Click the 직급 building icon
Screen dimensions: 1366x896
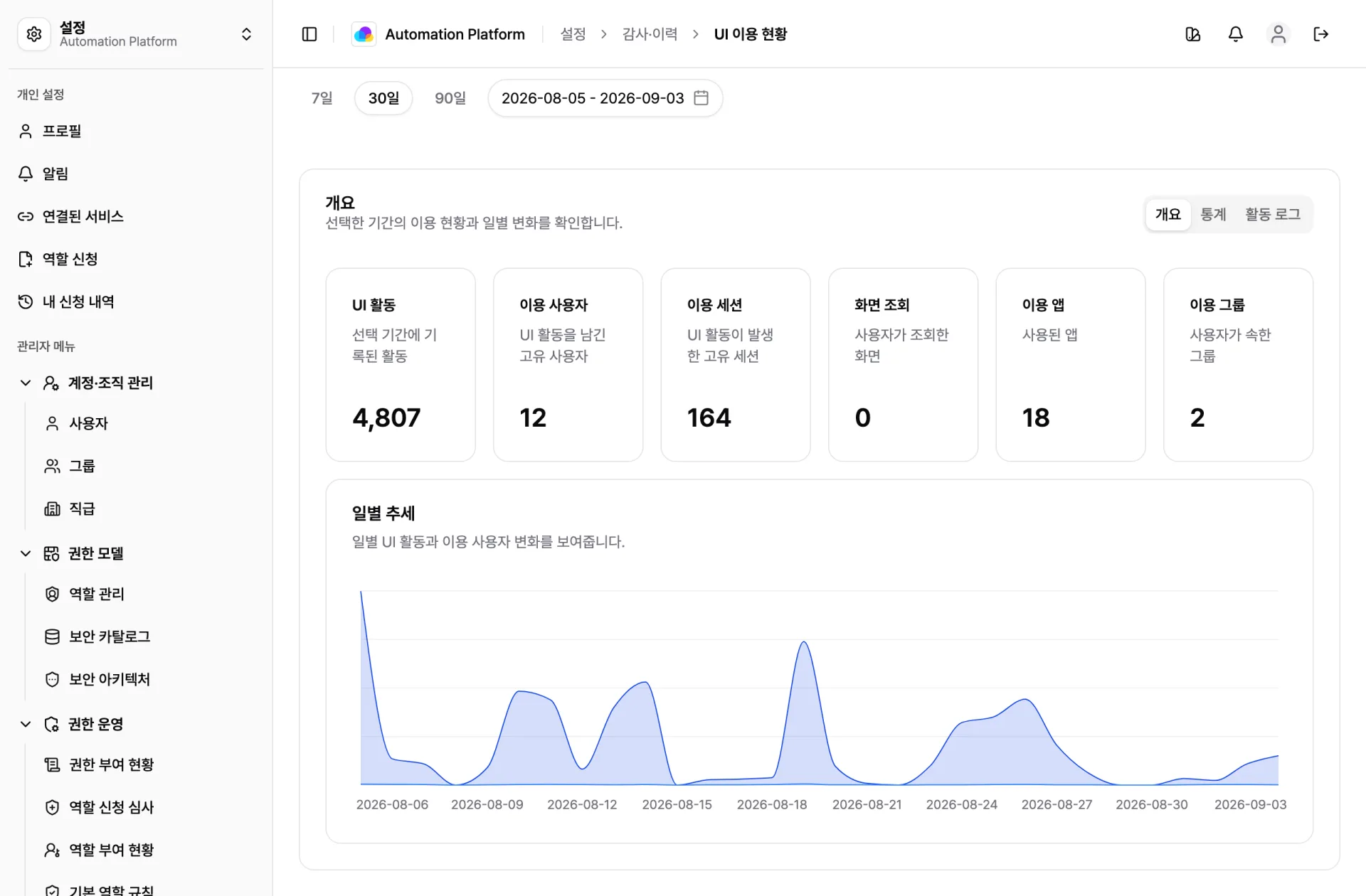tap(52, 508)
